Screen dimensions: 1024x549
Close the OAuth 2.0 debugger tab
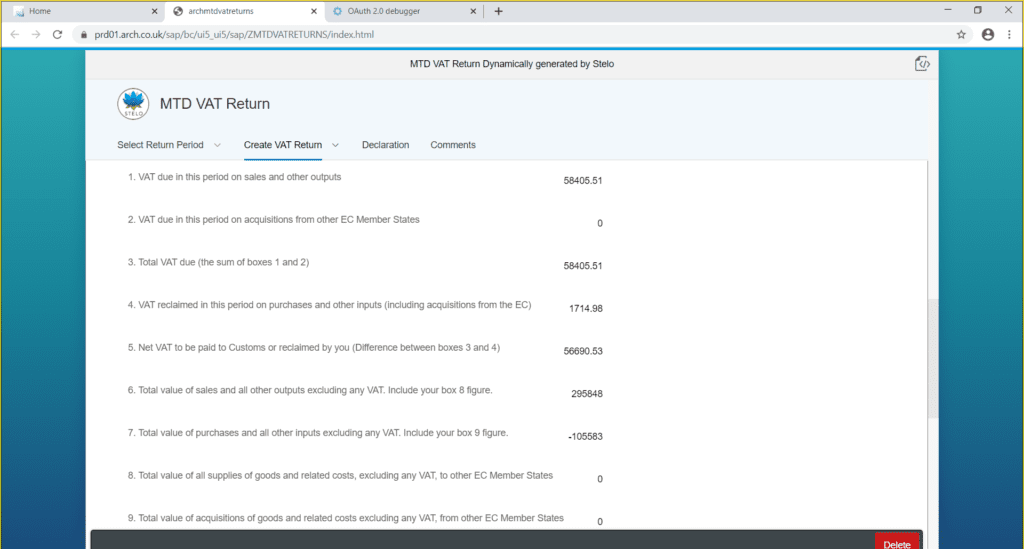click(x=473, y=11)
